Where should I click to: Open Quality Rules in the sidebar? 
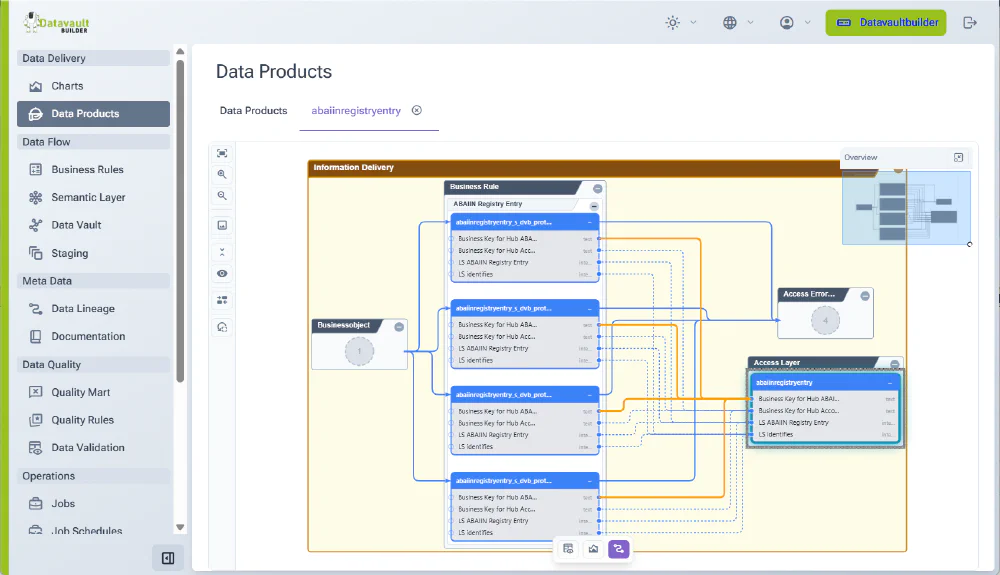coord(93,420)
